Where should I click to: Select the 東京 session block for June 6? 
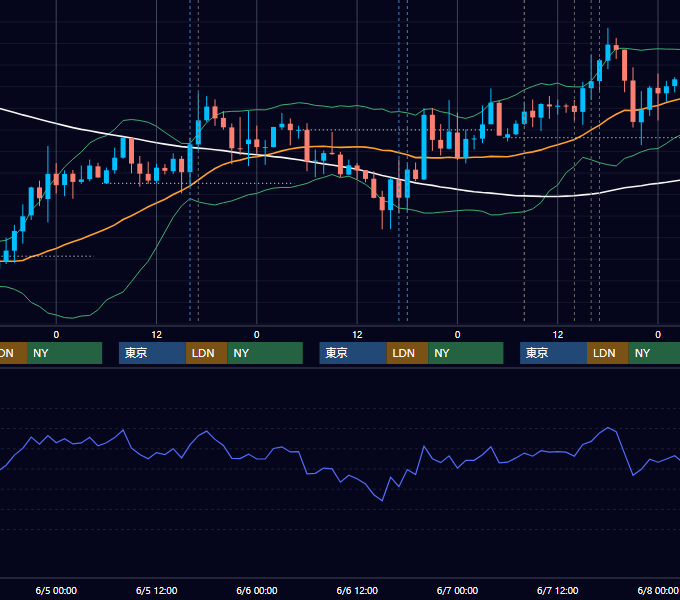(x=353, y=353)
